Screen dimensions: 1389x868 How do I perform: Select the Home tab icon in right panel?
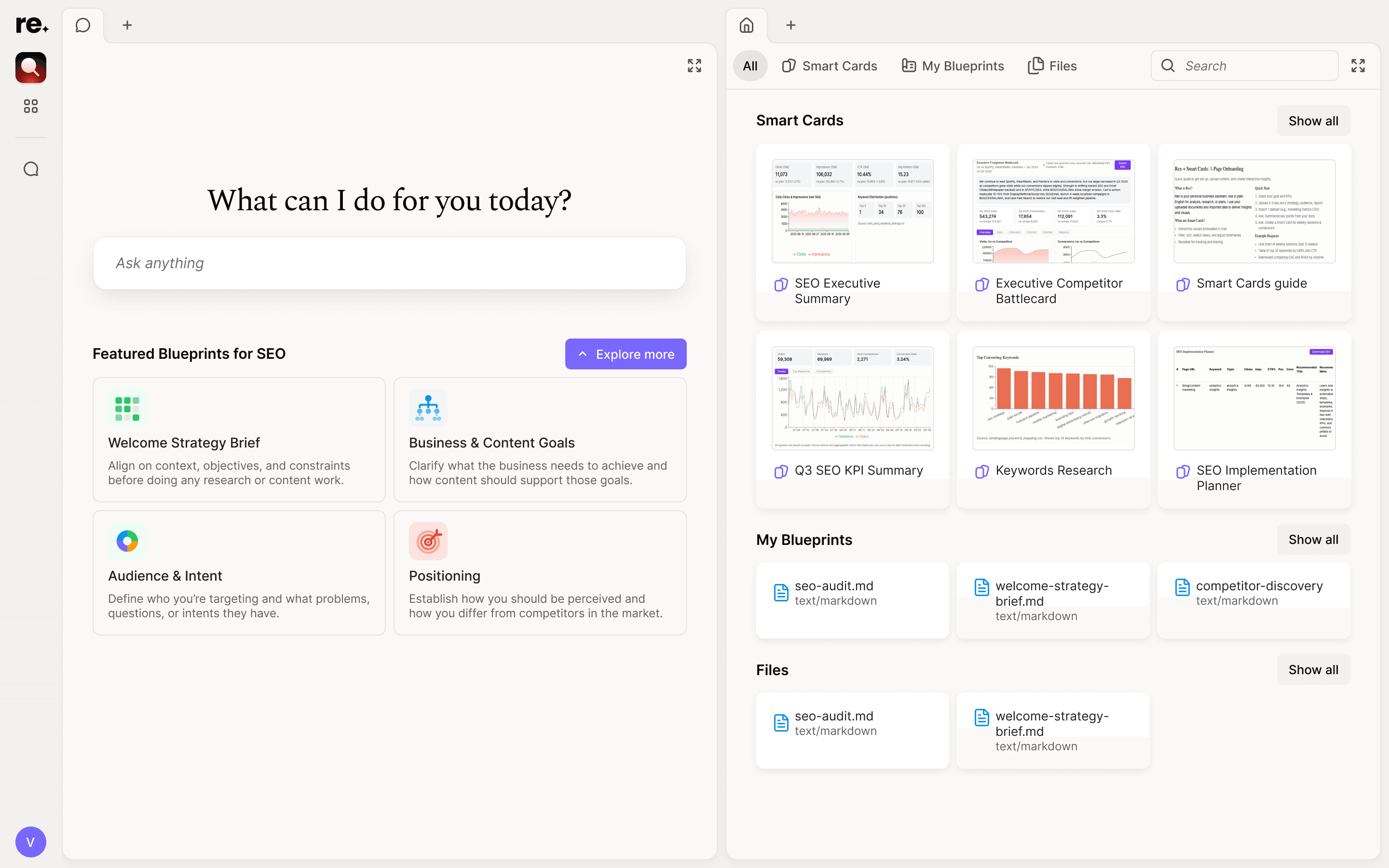tap(746, 25)
